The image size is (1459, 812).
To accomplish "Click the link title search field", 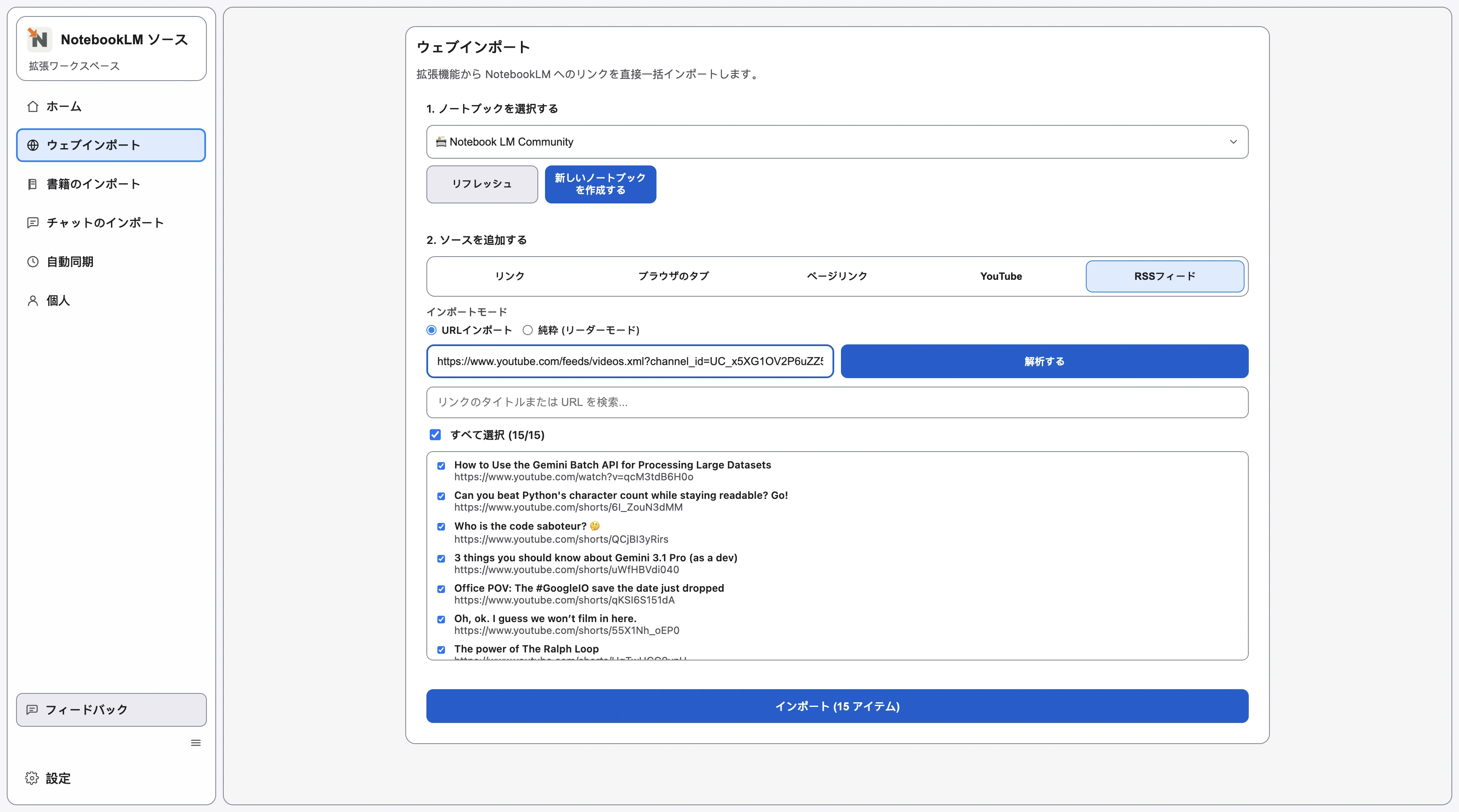I will click(x=837, y=402).
